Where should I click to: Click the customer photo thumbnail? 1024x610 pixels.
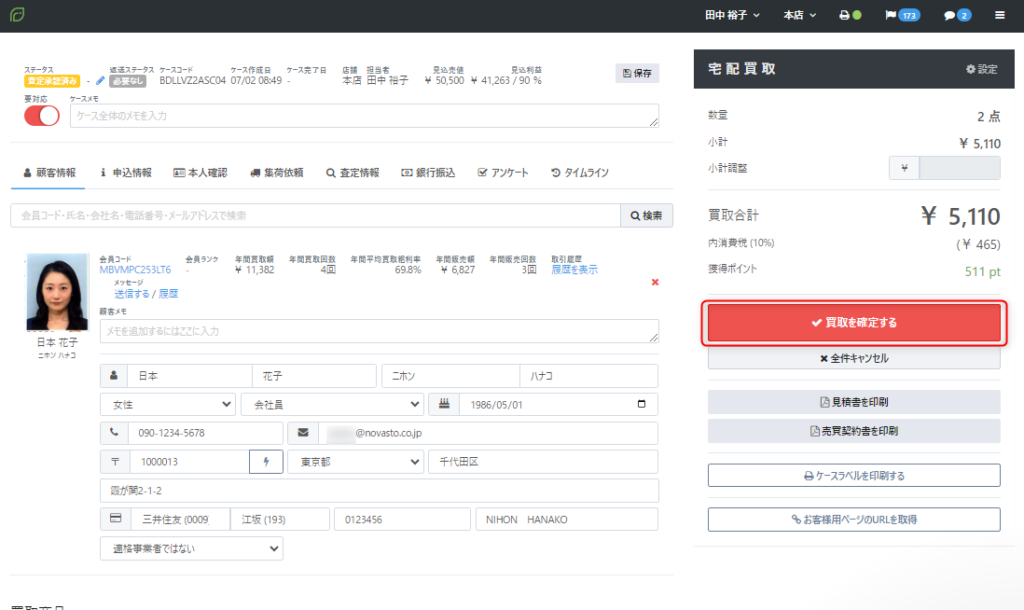tap(57, 291)
